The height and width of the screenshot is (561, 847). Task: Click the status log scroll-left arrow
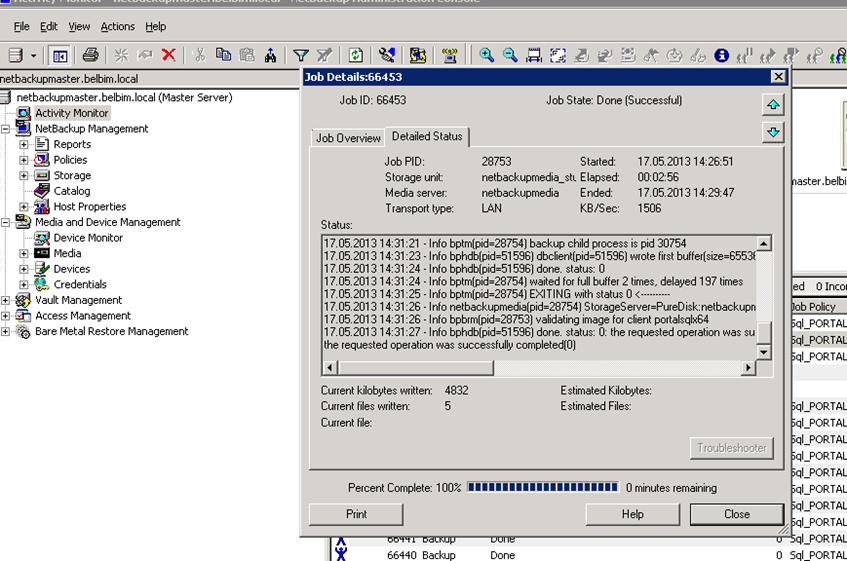click(x=330, y=368)
